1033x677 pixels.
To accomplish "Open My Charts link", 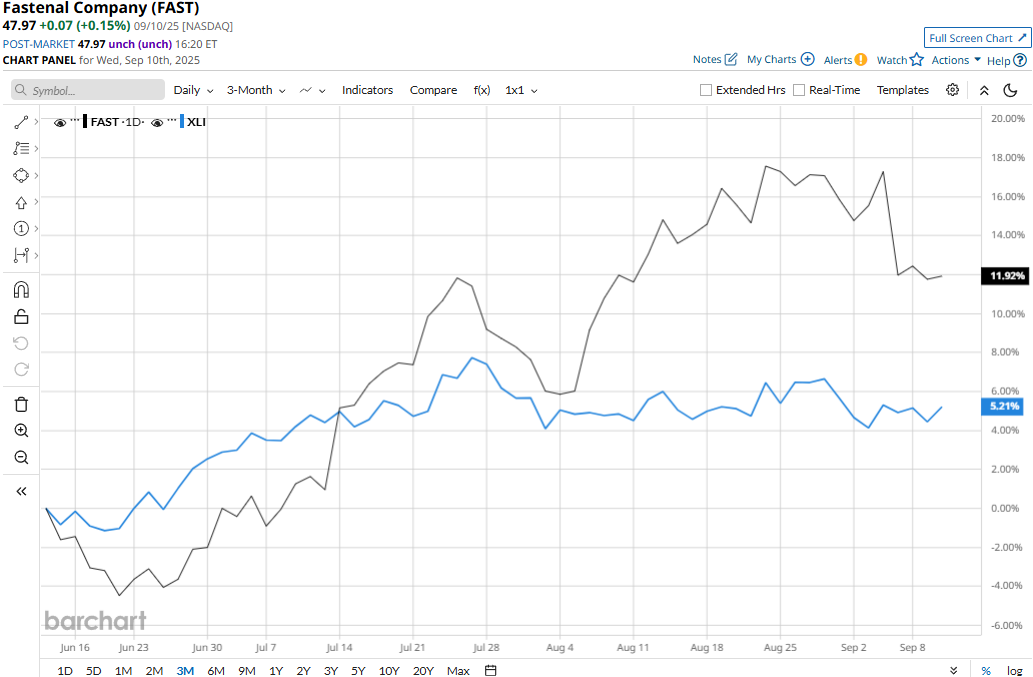I will [781, 59].
